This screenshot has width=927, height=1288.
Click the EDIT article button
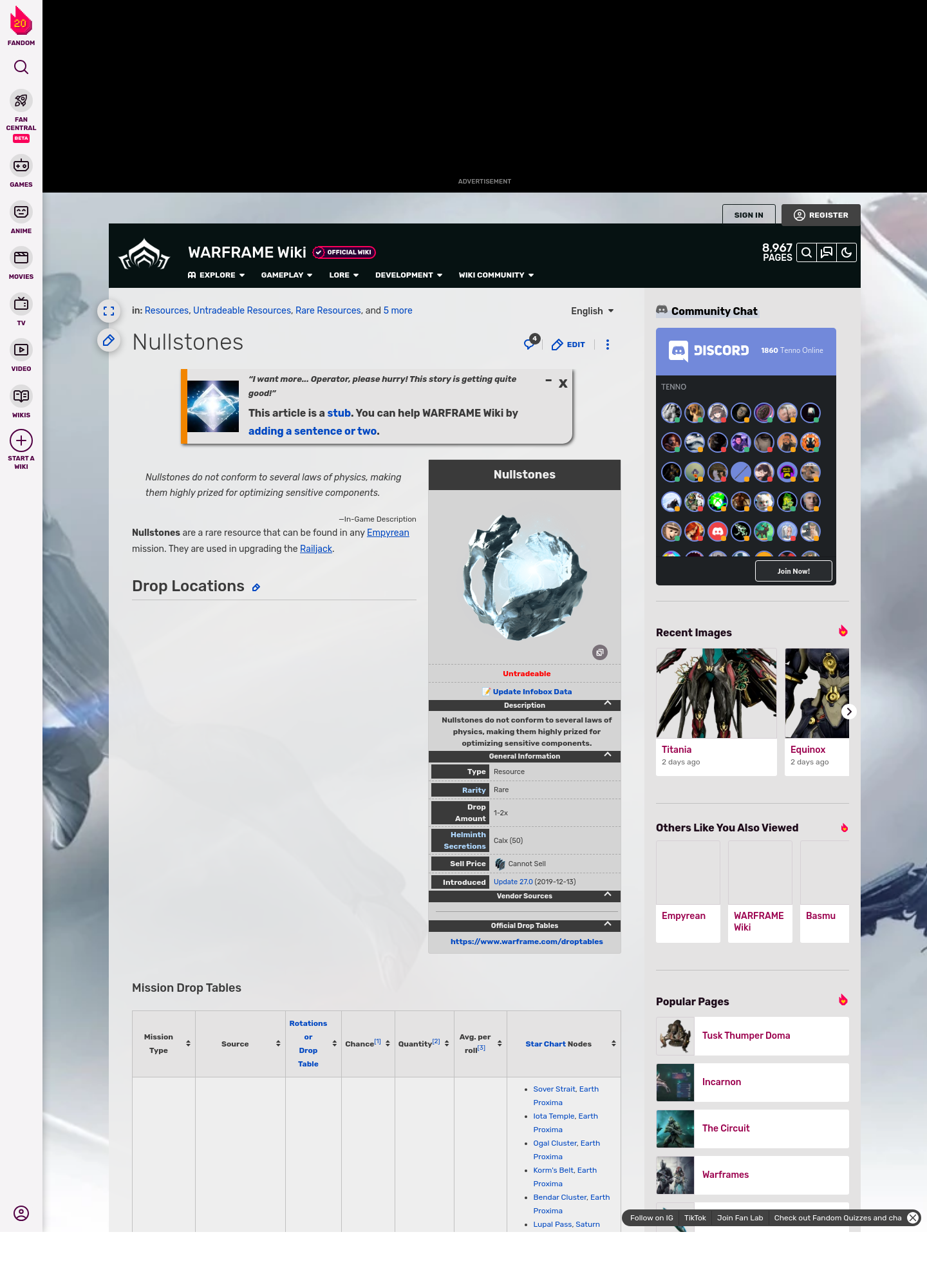568,345
